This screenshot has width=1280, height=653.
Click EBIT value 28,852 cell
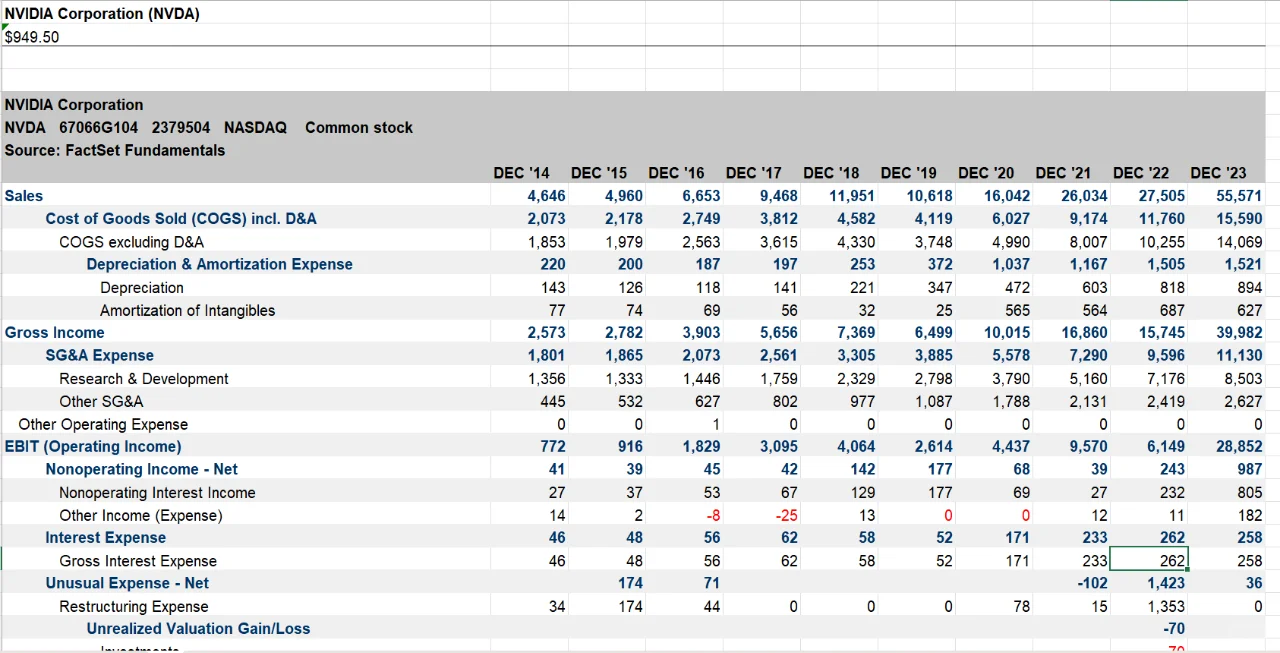(1239, 446)
